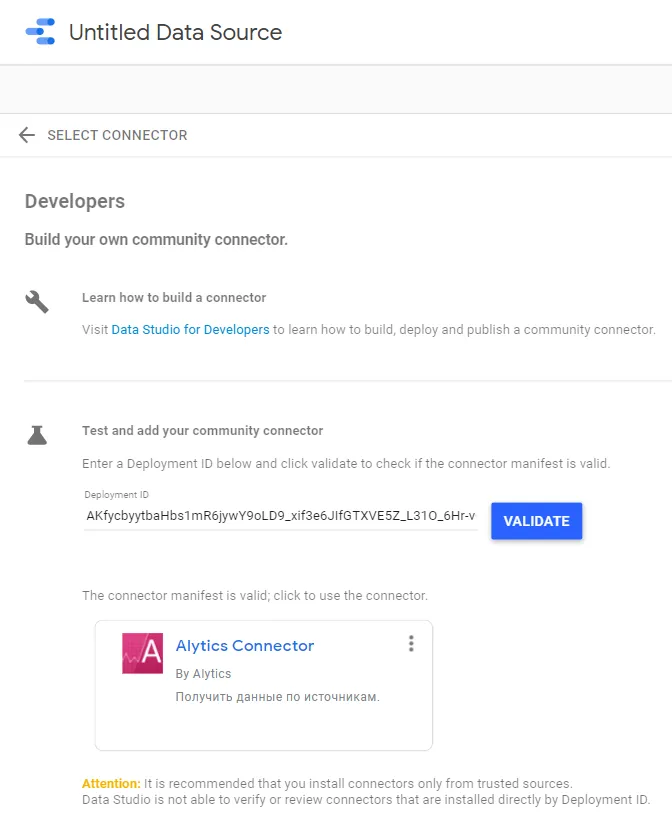672x816 pixels.
Task: Click 'The connector manifest is valid' message
Action: point(255,595)
